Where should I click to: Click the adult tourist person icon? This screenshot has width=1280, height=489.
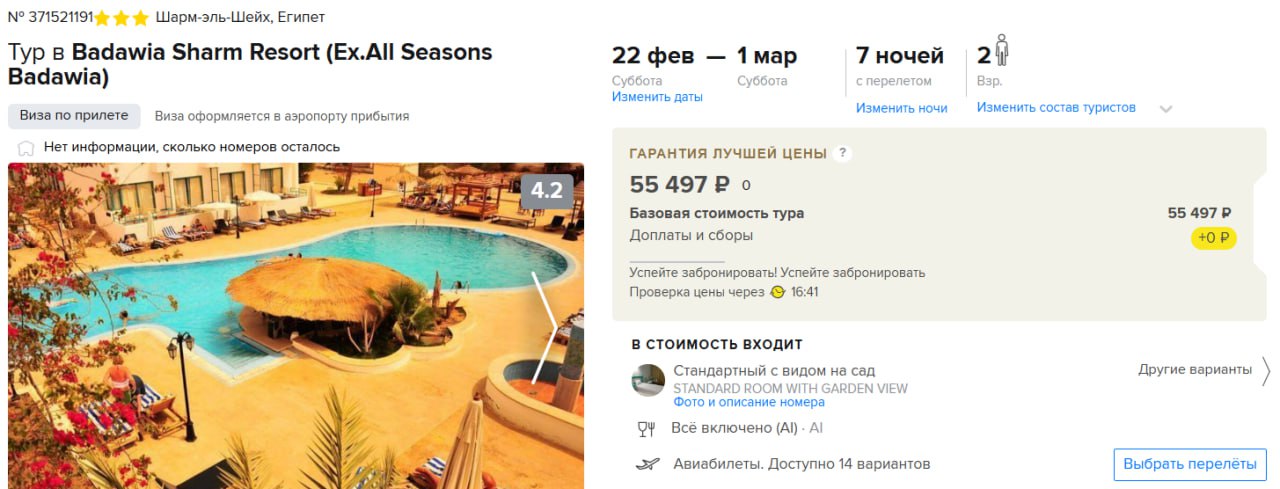[1002, 51]
